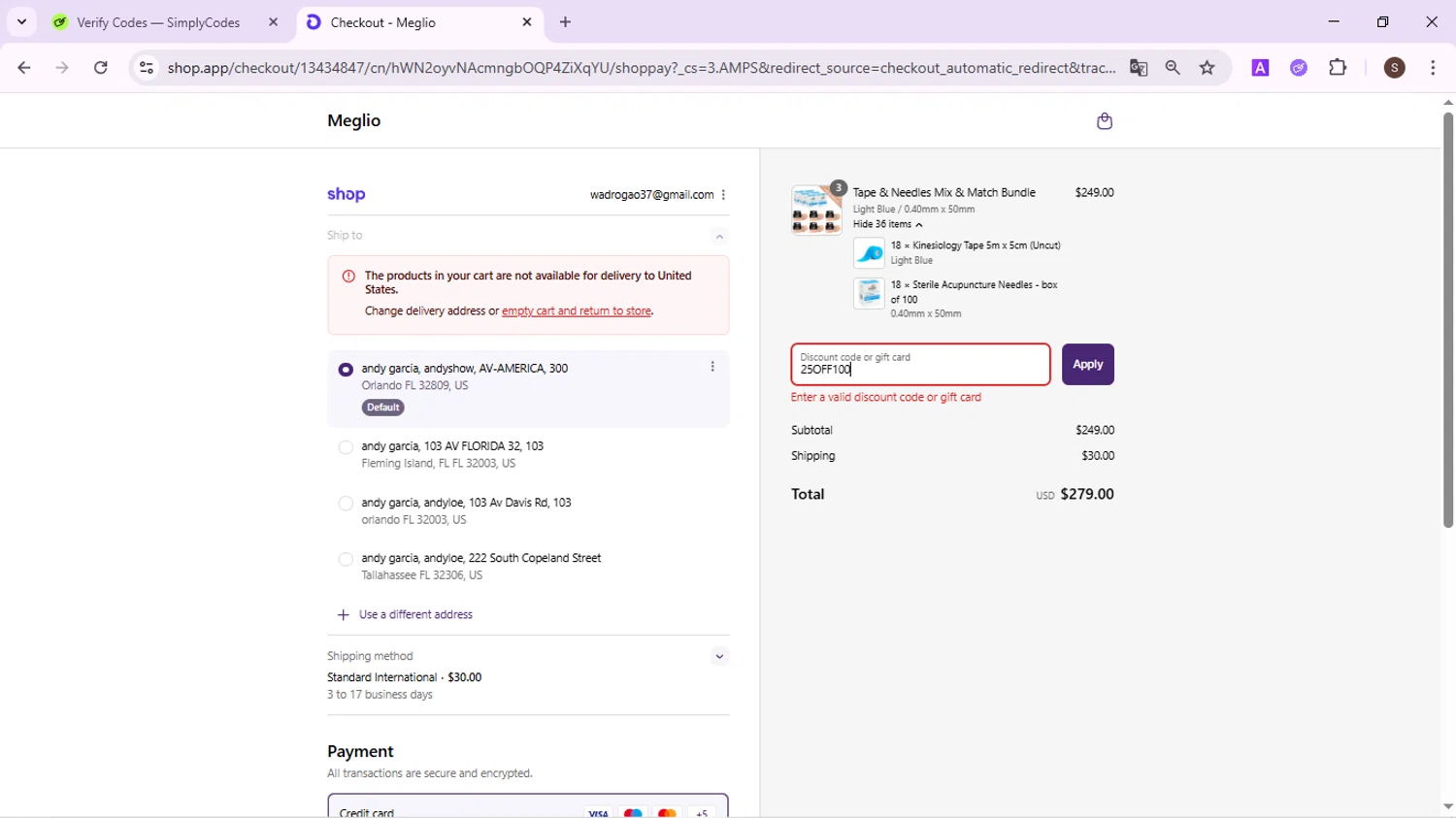The height and width of the screenshot is (818, 1456).
Task: Close the Checkout - Meglio tab
Action: pyautogui.click(x=527, y=22)
